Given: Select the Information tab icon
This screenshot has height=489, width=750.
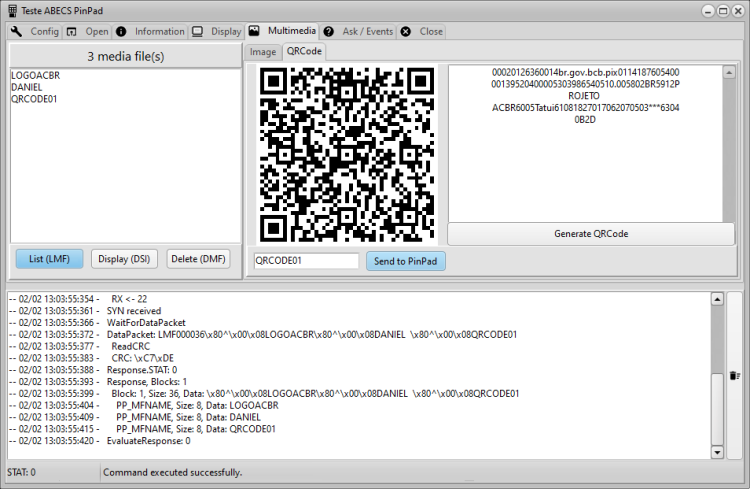Looking at the screenshot, I should click(121, 32).
